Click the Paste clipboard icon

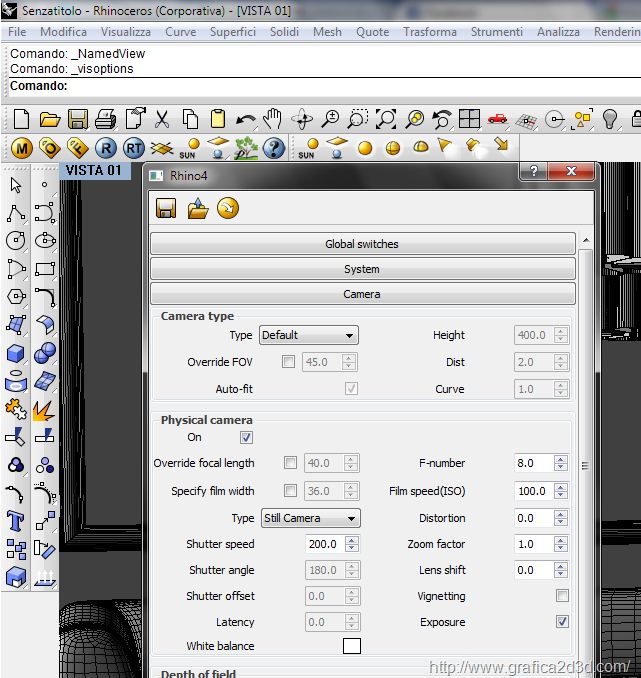(x=218, y=118)
